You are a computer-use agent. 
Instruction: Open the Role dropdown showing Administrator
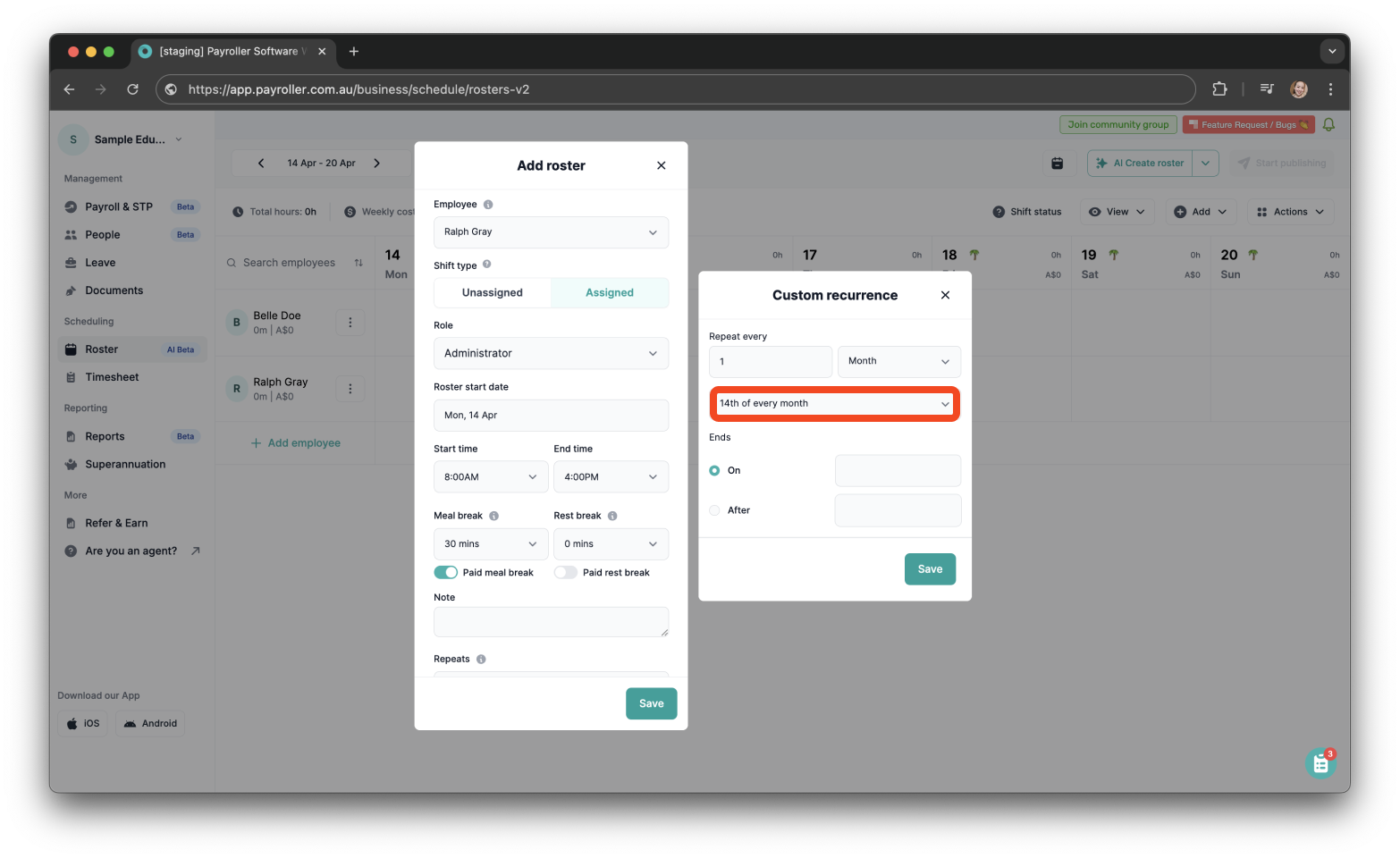click(551, 353)
